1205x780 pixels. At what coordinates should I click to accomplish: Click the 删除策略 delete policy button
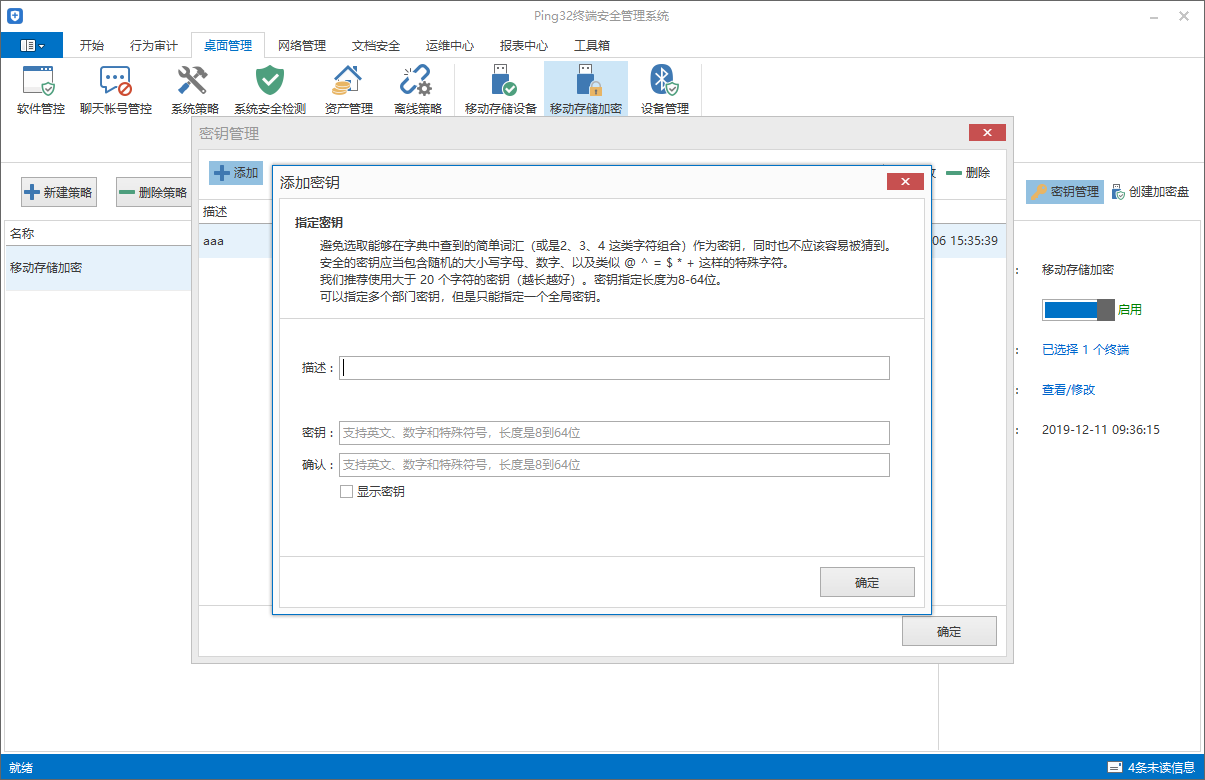pyautogui.click(x=153, y=193)
